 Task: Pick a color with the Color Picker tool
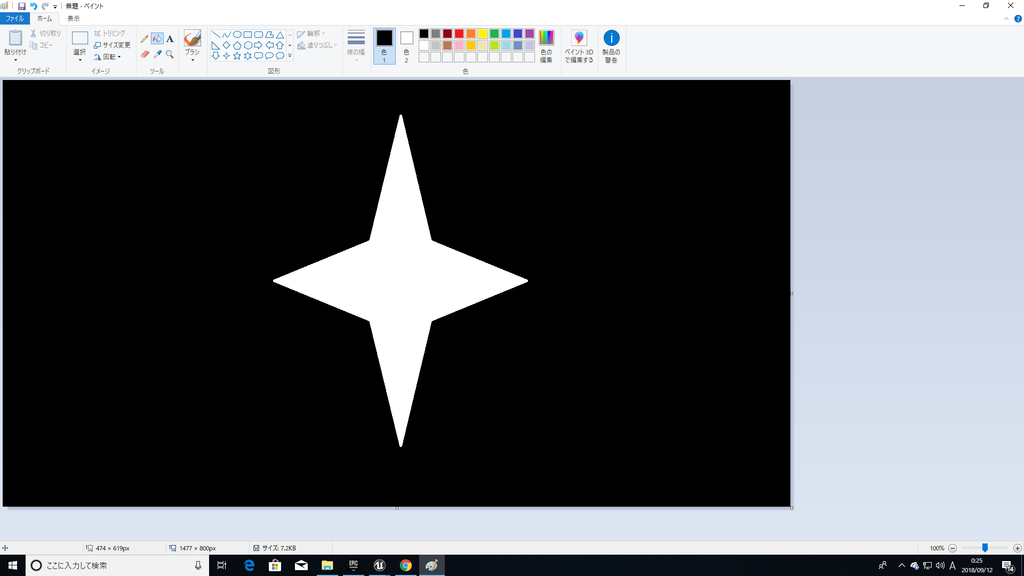pyautogui.click(x=157, y=53)
